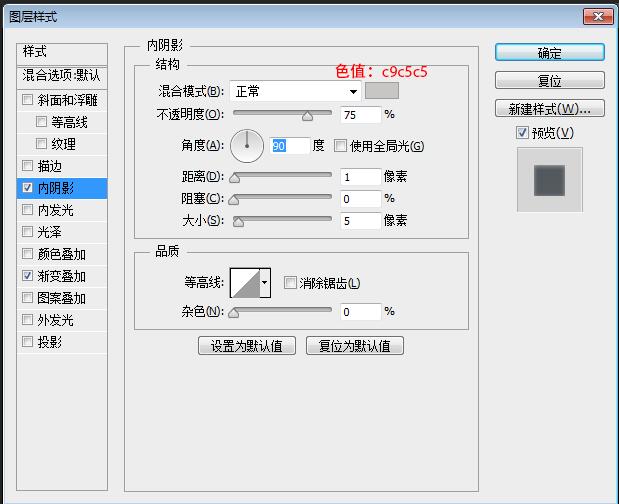Click the 大小 size slider handle
Image resolution: width=619 pixels, height=504 pixels.
click(238, 222)
